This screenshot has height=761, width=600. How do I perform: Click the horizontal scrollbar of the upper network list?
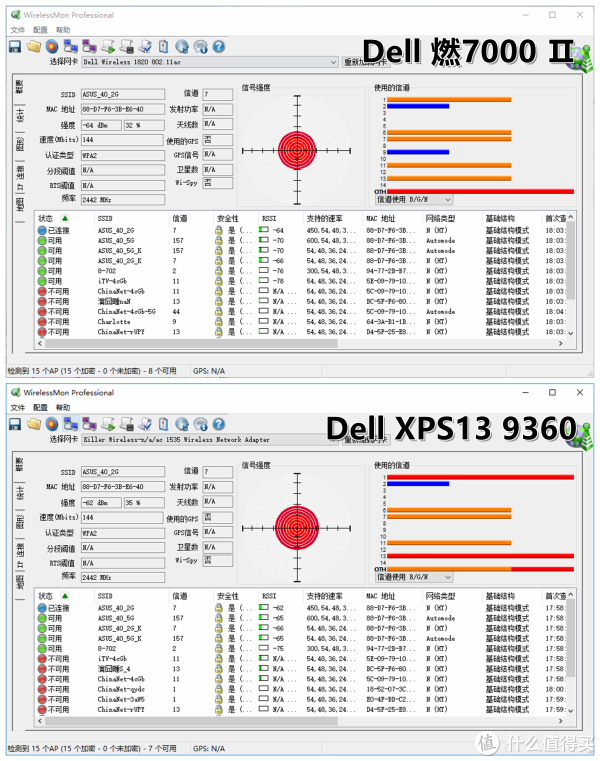tap(300, 343)
